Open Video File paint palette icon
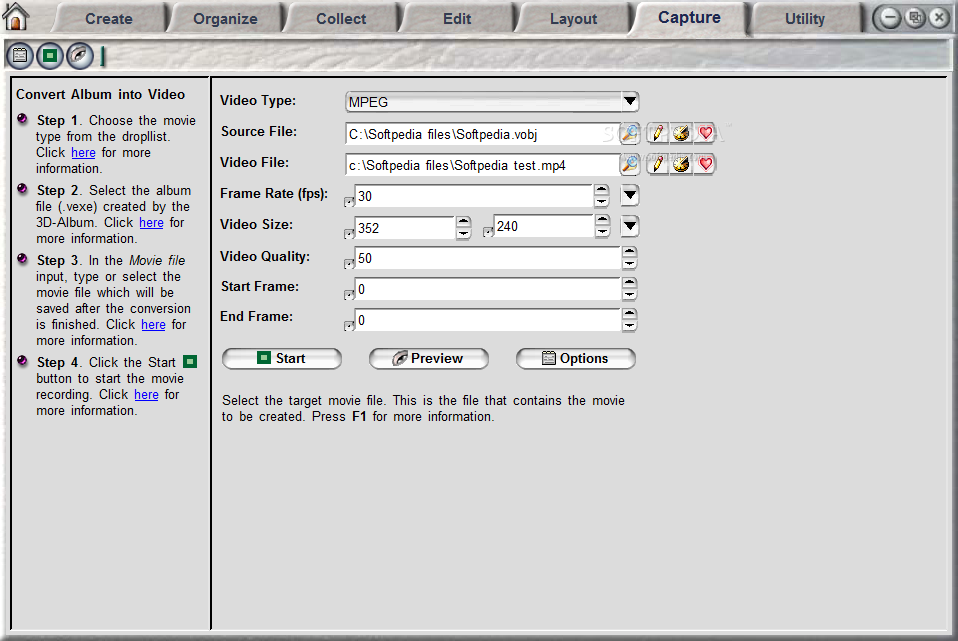 point(681,164)
